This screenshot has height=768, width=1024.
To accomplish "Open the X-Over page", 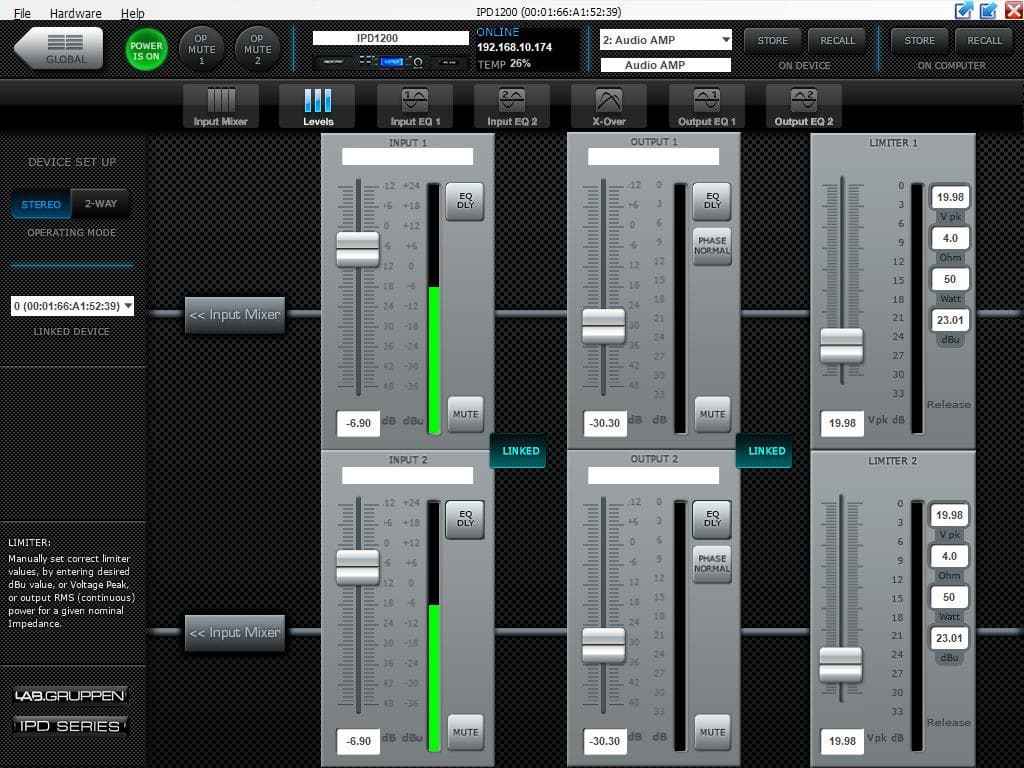I will (x=609, y=106).
